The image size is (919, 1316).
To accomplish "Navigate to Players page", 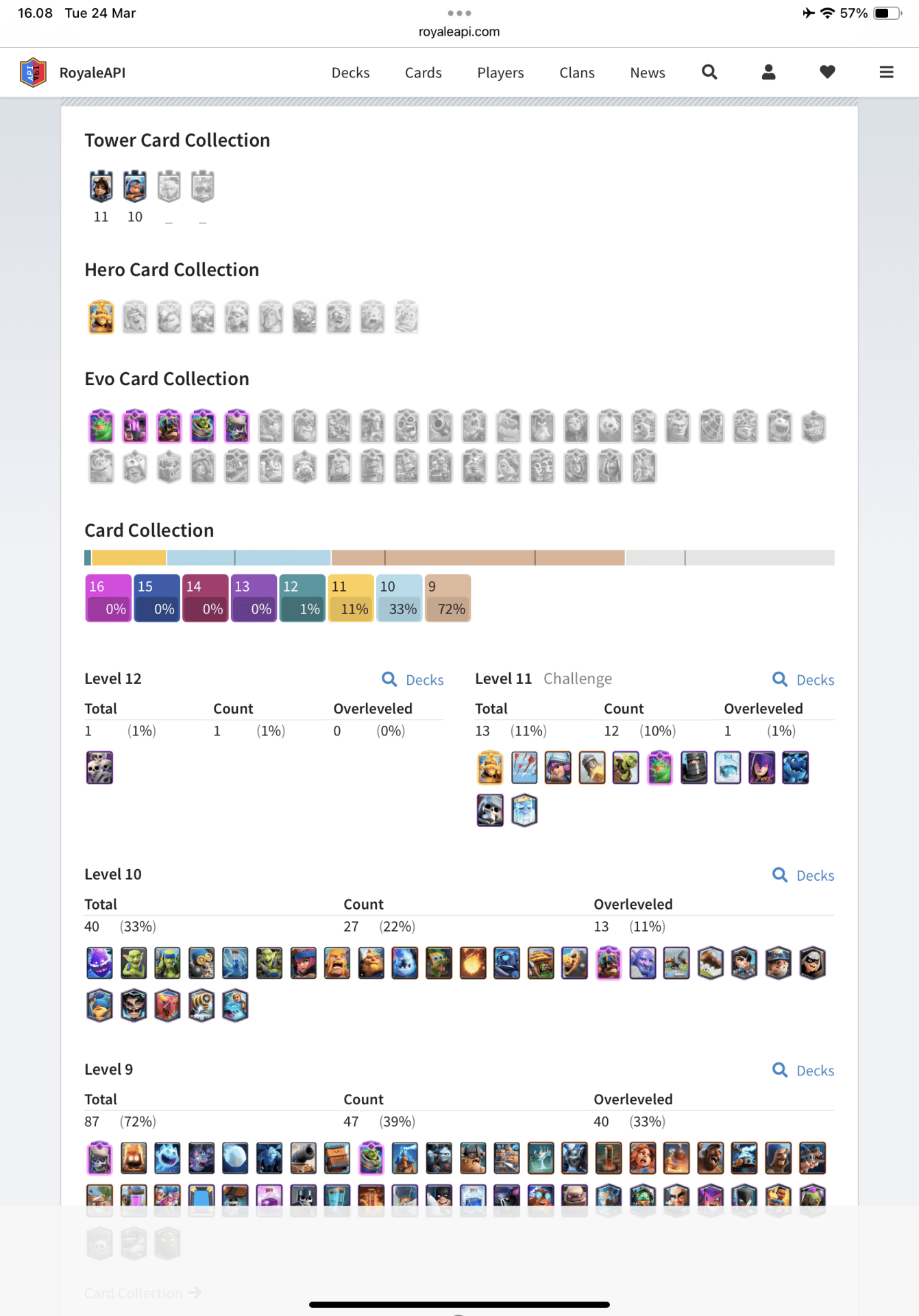I will pos(500,73).
